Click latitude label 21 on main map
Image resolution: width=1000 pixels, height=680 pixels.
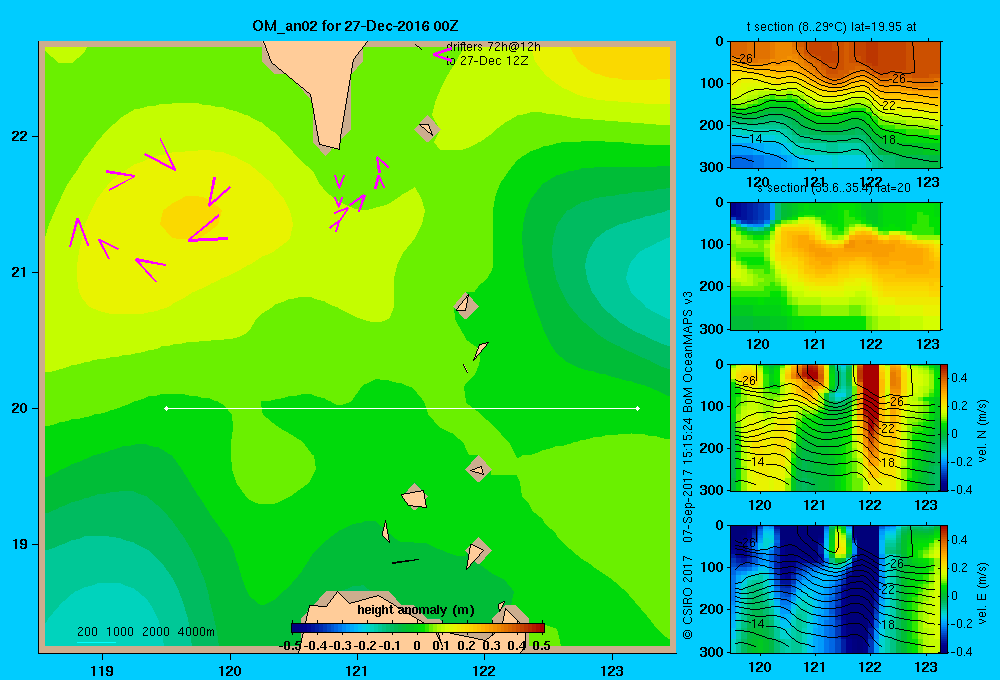point(19,272)
